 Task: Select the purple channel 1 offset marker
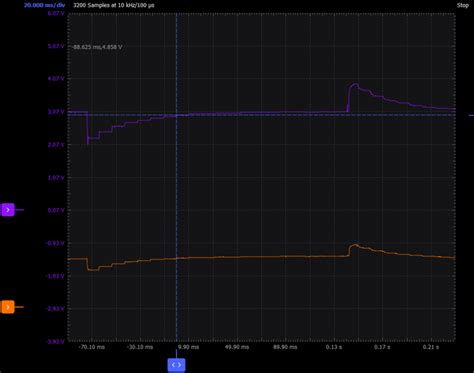(x=8, y=210)
